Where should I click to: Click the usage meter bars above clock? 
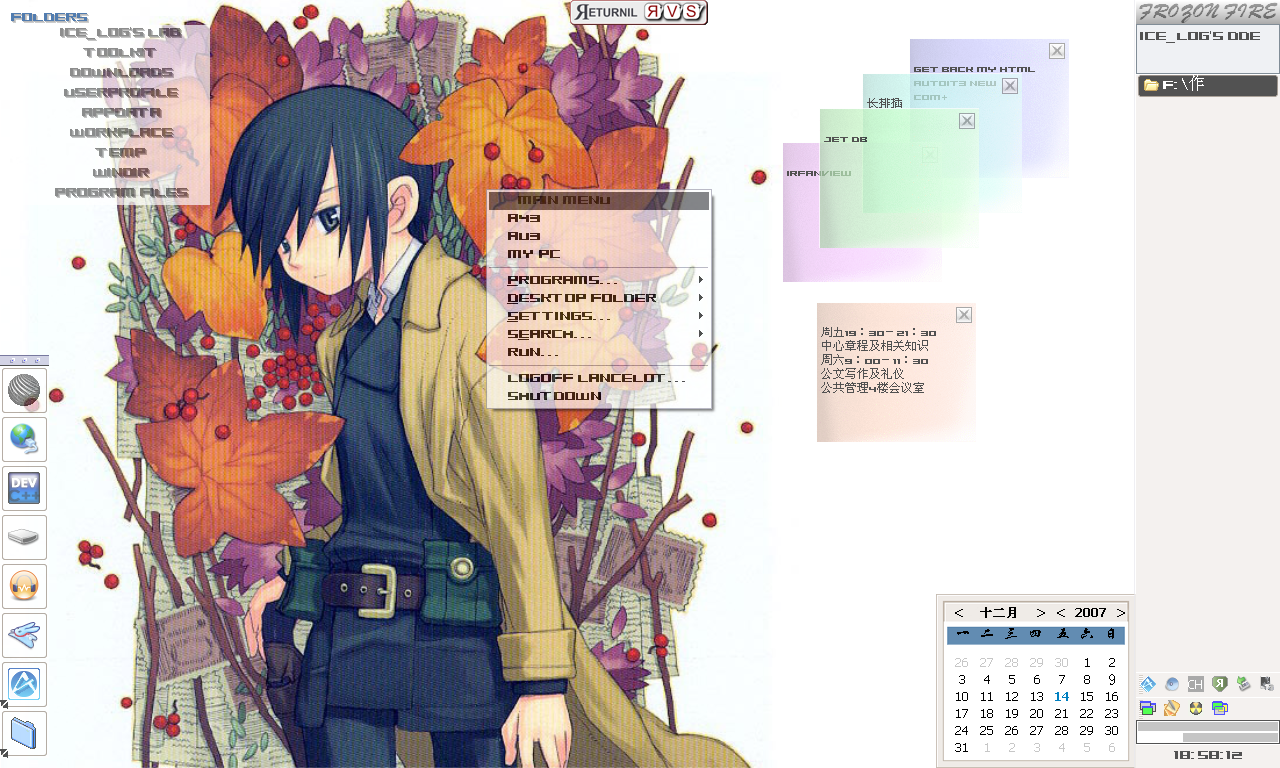click(1208, 732)
